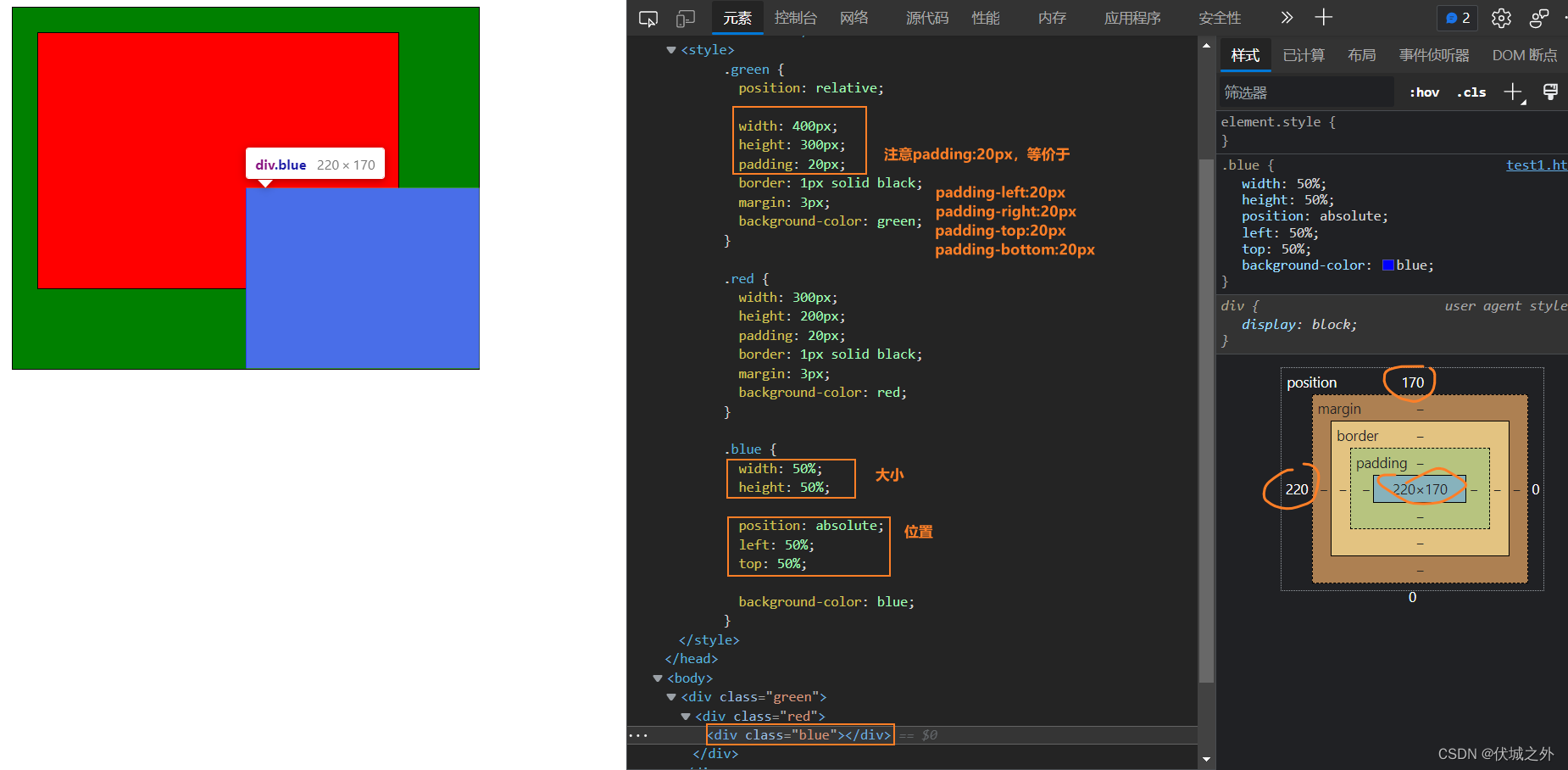The image size is (1568, 770).
Task: Switch to the 控制台 tab
Action: point(795,18)
